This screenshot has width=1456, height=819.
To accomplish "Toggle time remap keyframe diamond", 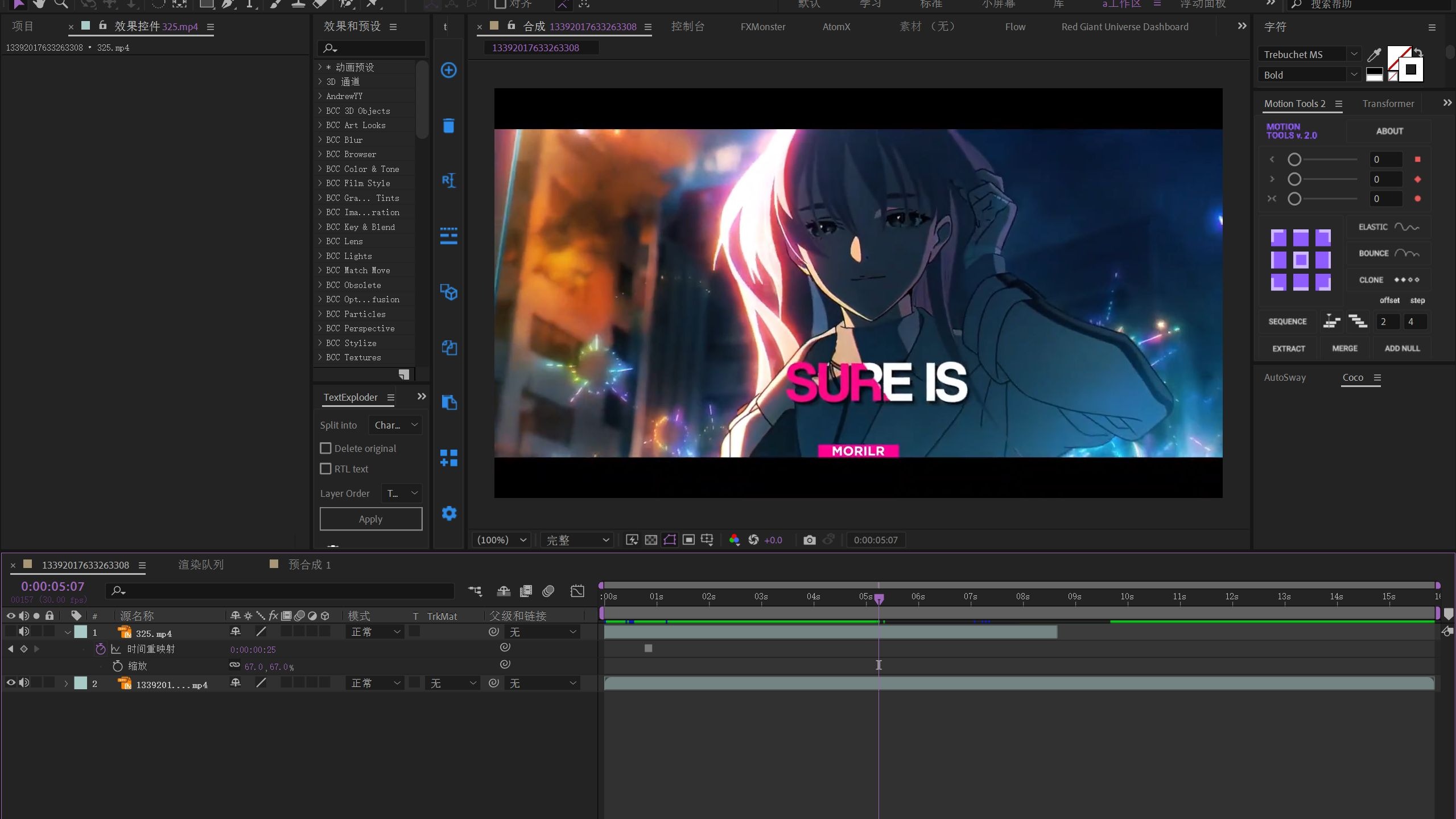I will [x=24, y=649].
